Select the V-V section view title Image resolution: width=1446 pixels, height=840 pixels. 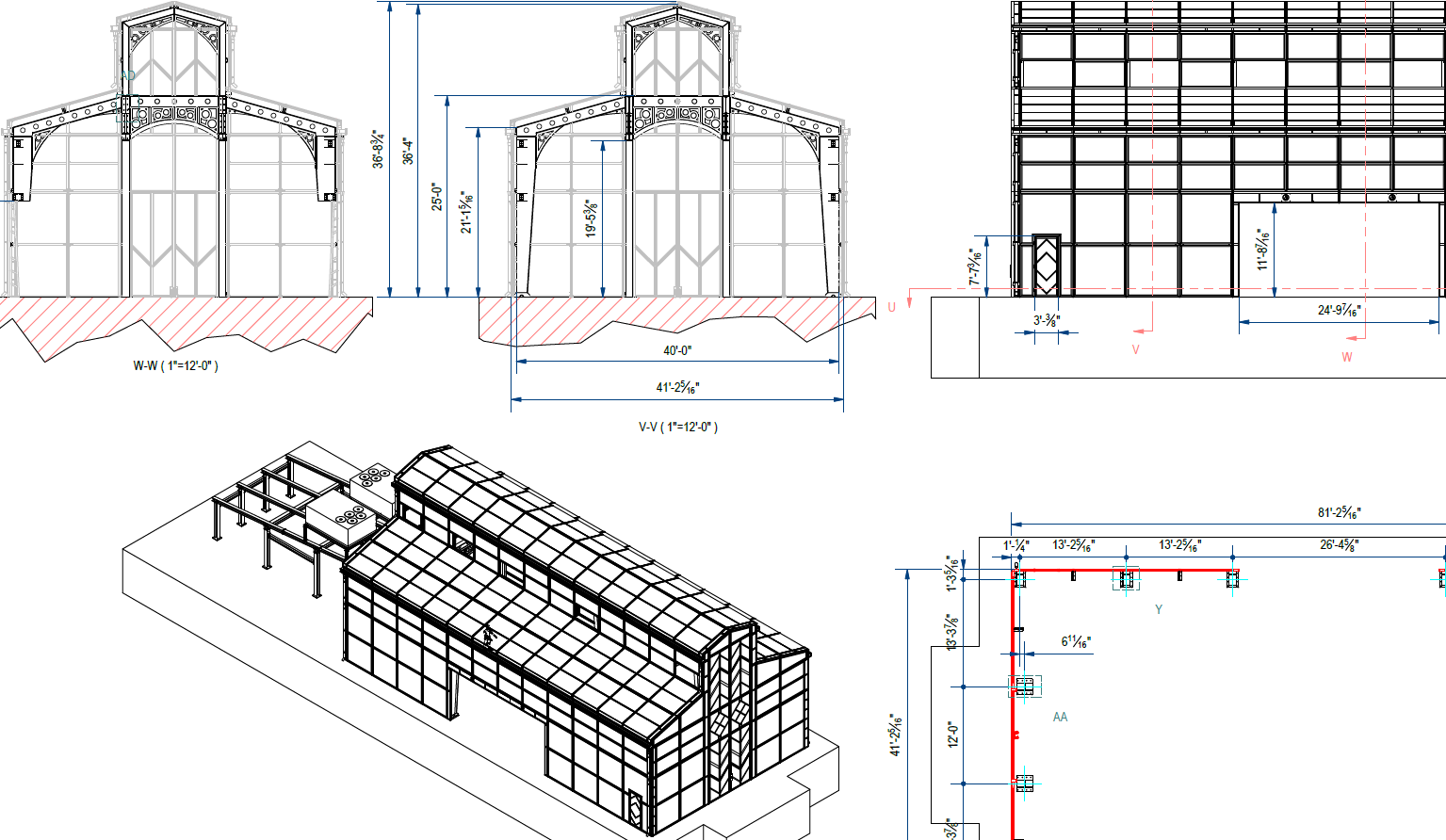647,425
